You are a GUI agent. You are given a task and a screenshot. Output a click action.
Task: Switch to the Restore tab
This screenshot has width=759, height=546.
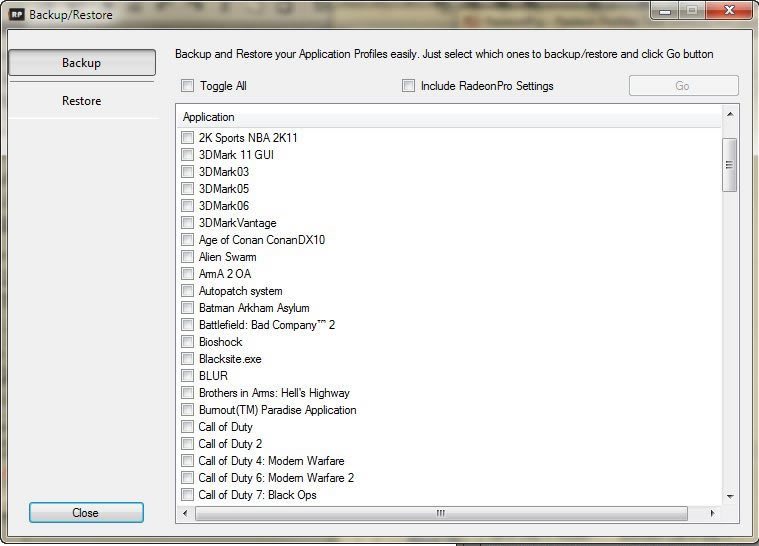[82, 101]
